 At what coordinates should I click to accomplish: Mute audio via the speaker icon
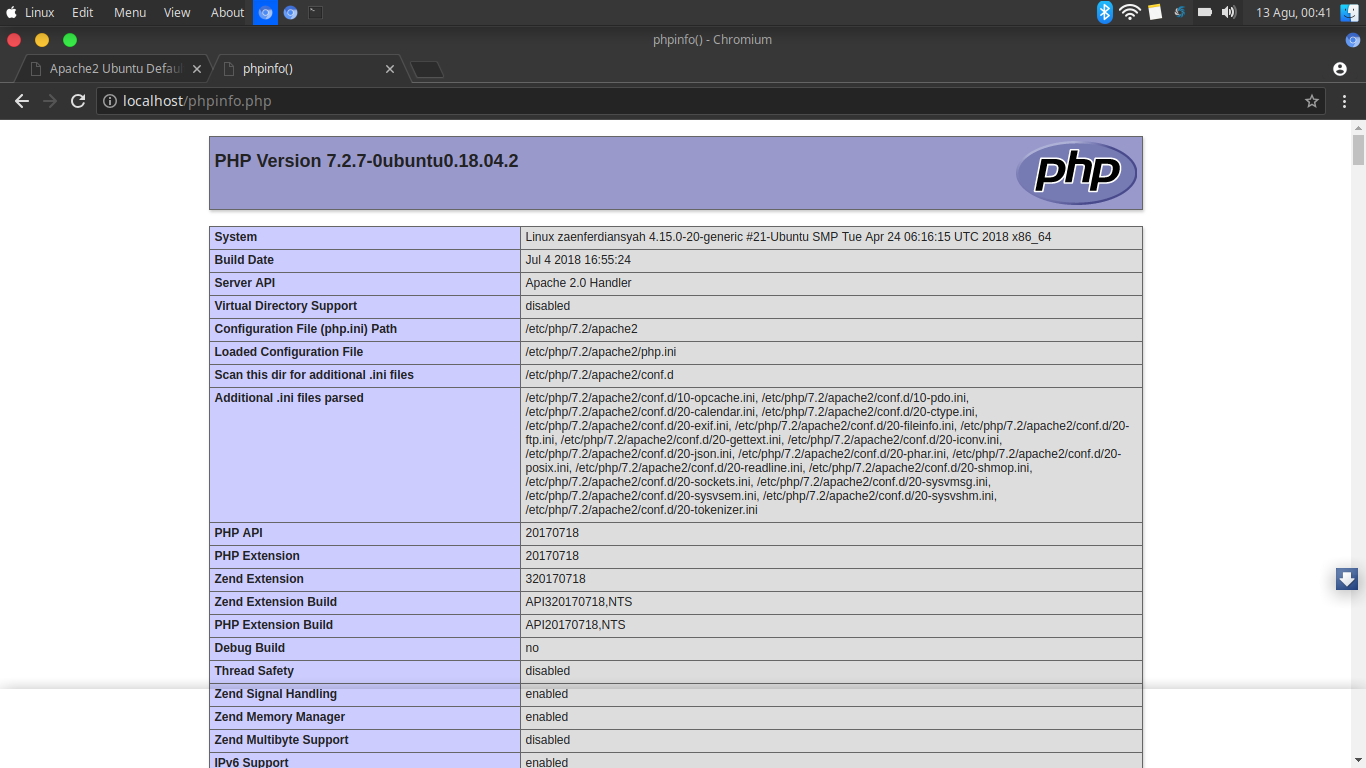point(1230,13)
